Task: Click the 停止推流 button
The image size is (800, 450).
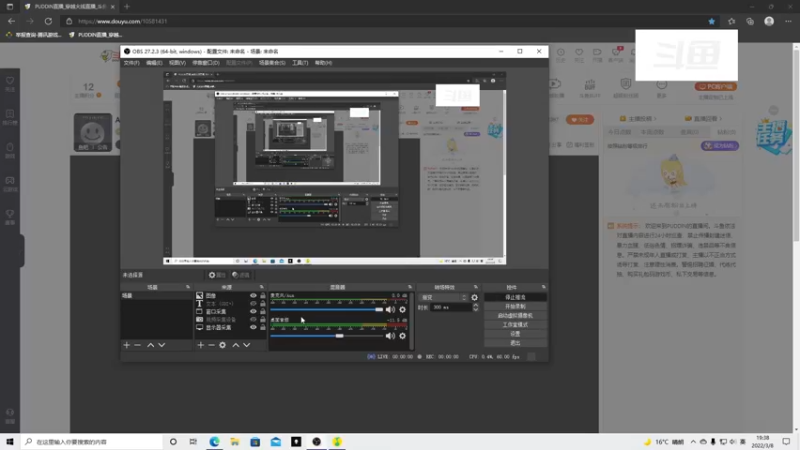Action: (x=515, y=297)
